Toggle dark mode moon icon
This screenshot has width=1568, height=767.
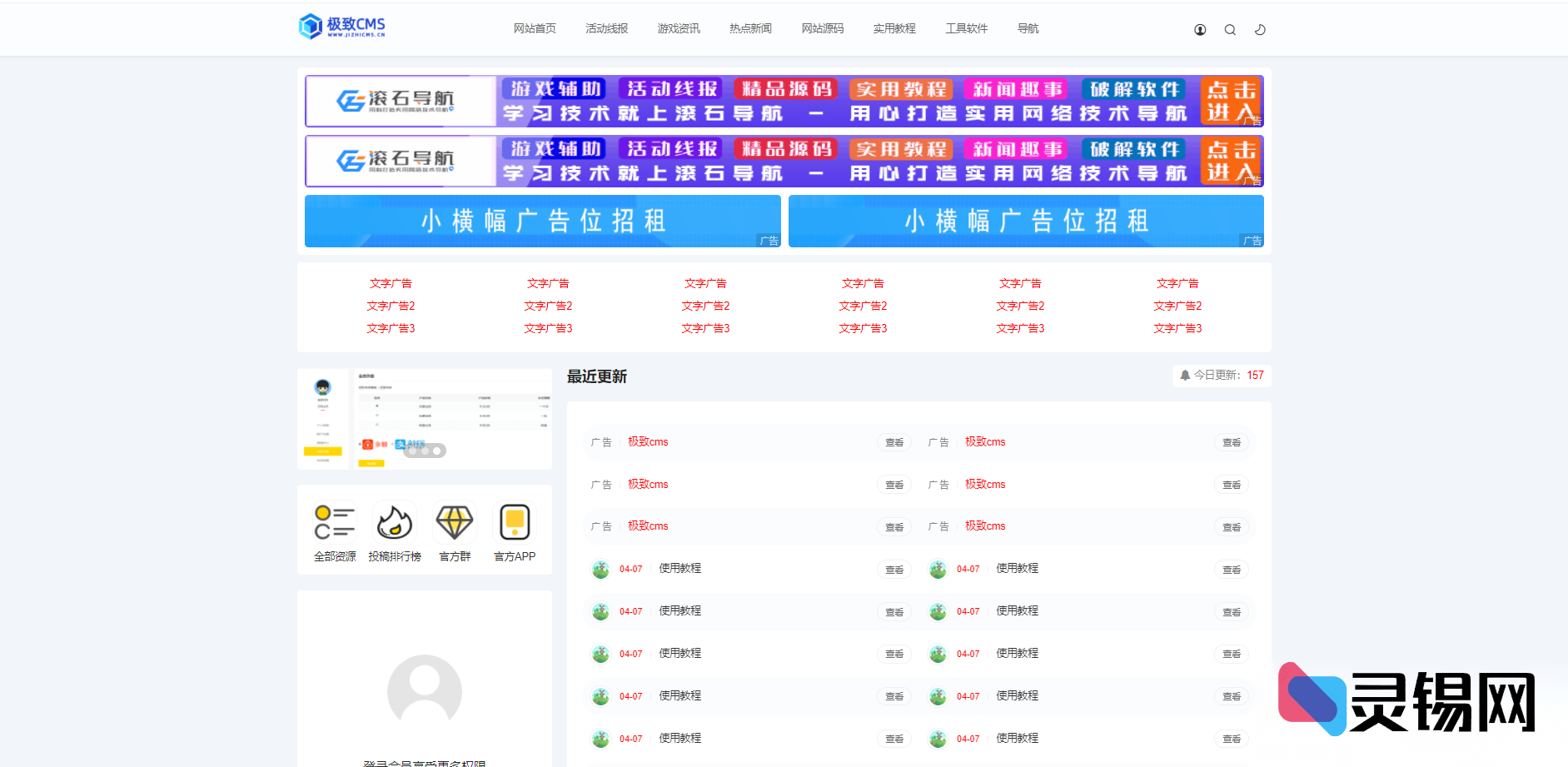tap(1260, 30)
